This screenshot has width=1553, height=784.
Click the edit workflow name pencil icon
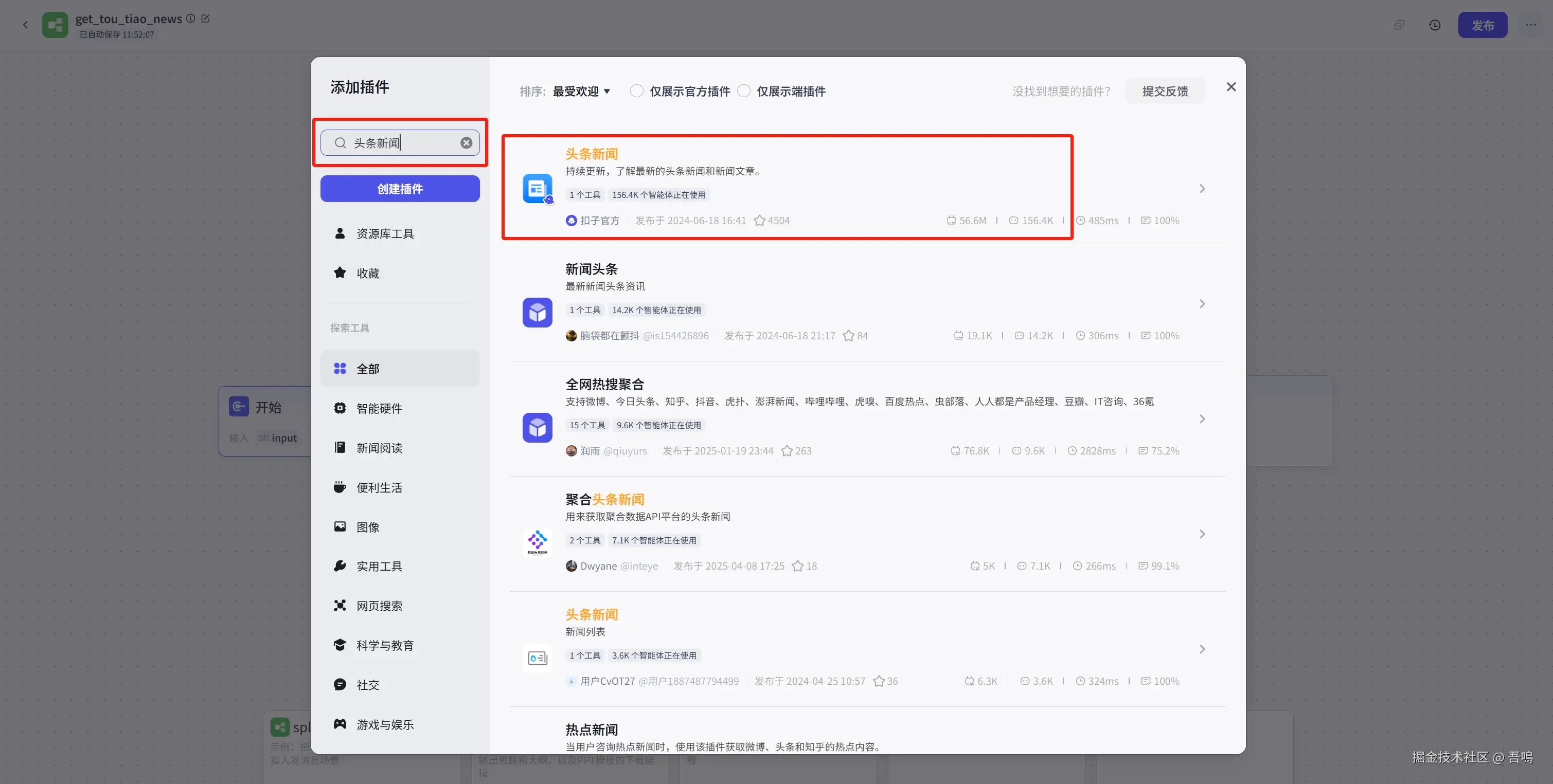point(206,19)
